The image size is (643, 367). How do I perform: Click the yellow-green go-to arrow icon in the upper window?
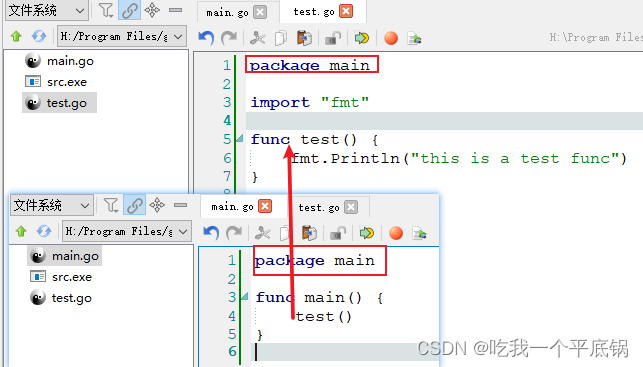(362, 38)
